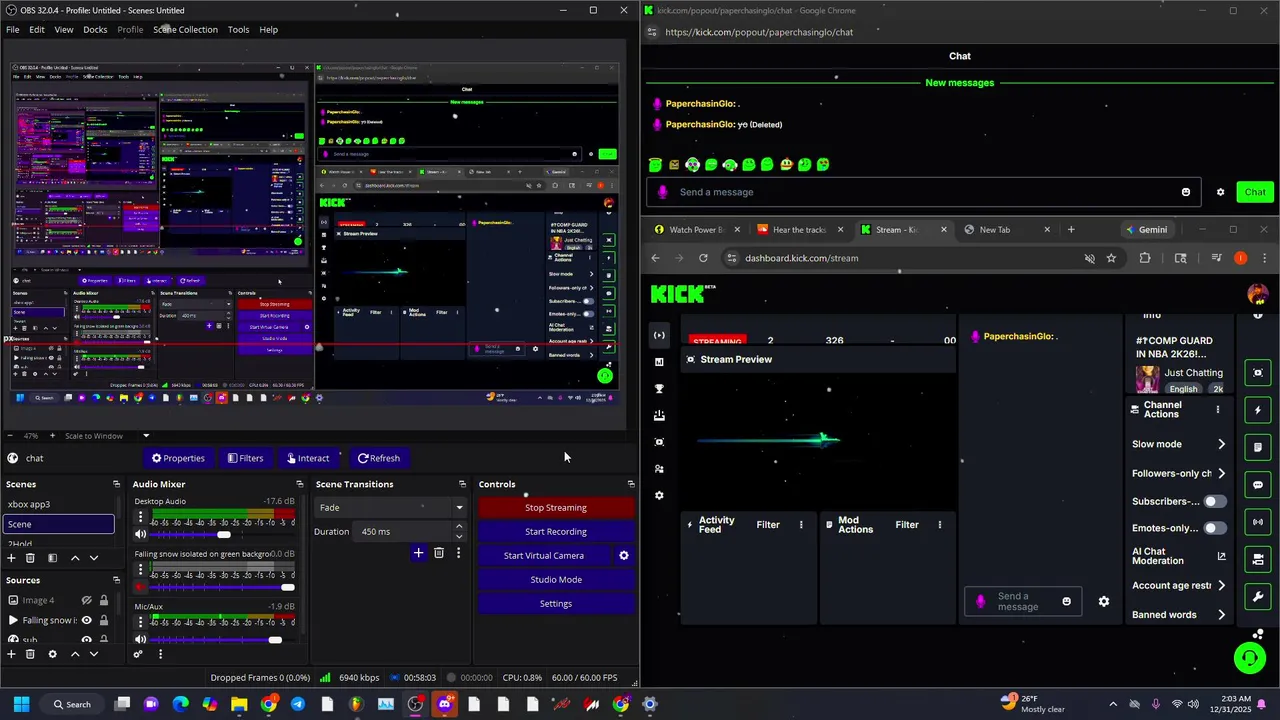The height and width of the screenshot is (720, 1280).
Task: Open the OBS preview scaling dropdown arrow
Action: tap(146, 436)
